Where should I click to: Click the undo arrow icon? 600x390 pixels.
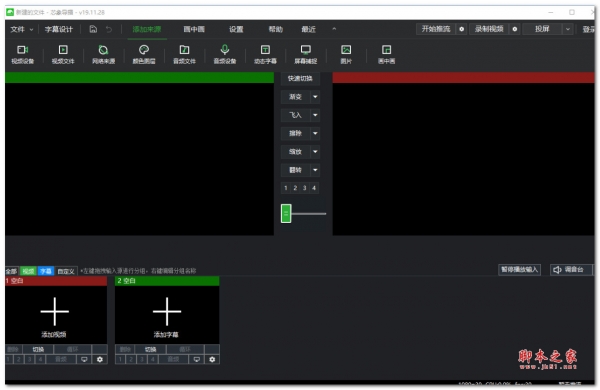[109, 29]
